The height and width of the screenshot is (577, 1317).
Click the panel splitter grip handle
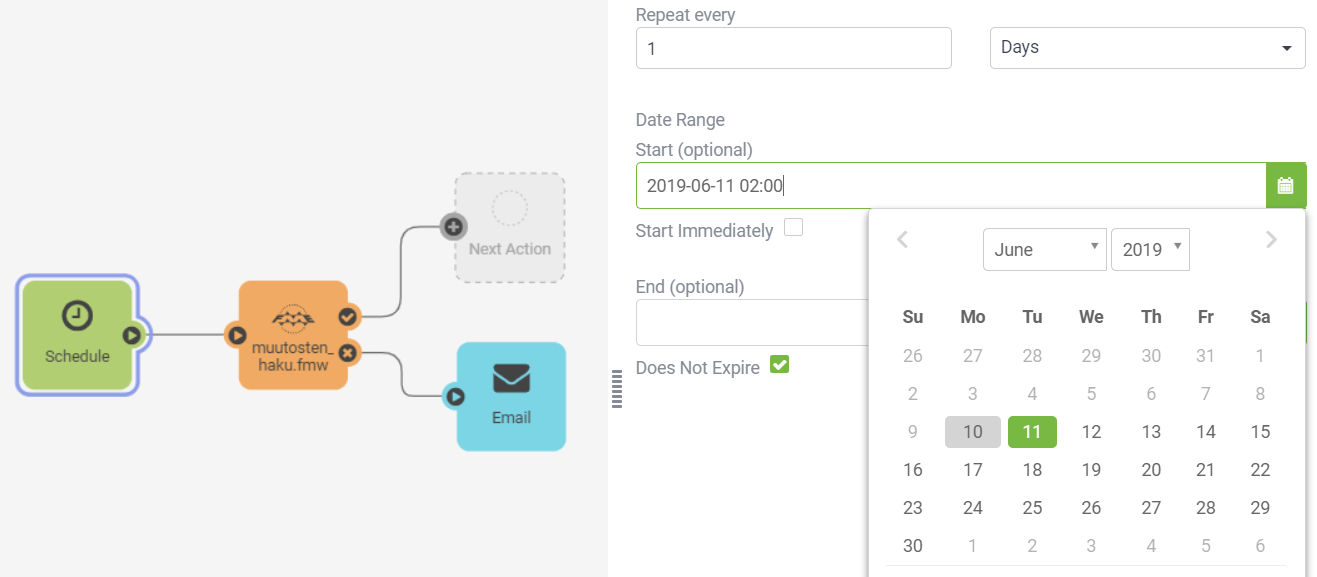point(616,388)
